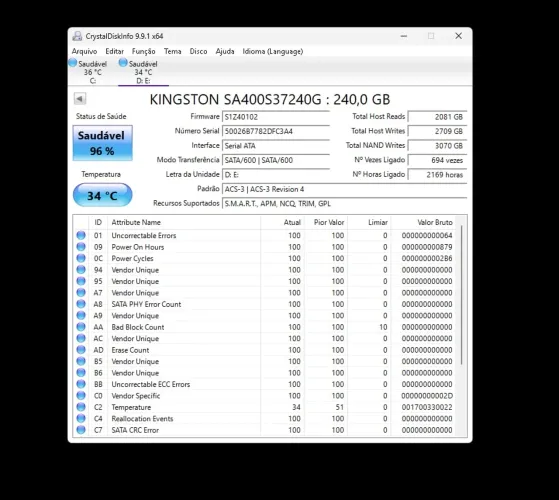Click the status icon for attribute 95 row
This screenshot has width=559, height=500.
pos(81,281)
